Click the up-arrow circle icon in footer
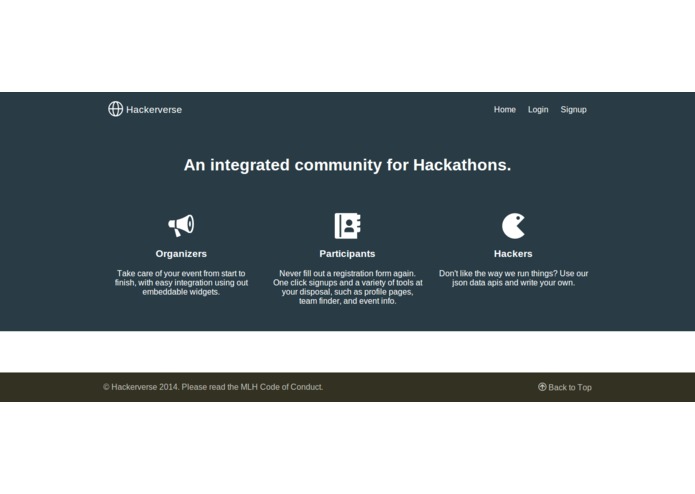The height and width of the screenshot is (494, 695). pyautogui.click(x=542, y=387)
